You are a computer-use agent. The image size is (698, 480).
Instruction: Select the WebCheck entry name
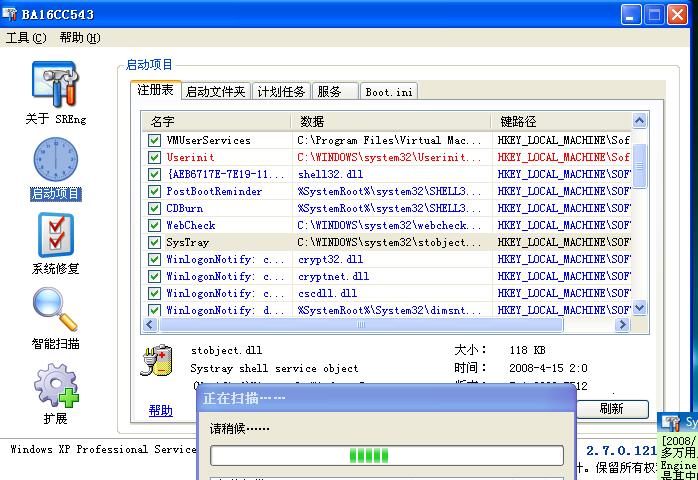point(191,225)
